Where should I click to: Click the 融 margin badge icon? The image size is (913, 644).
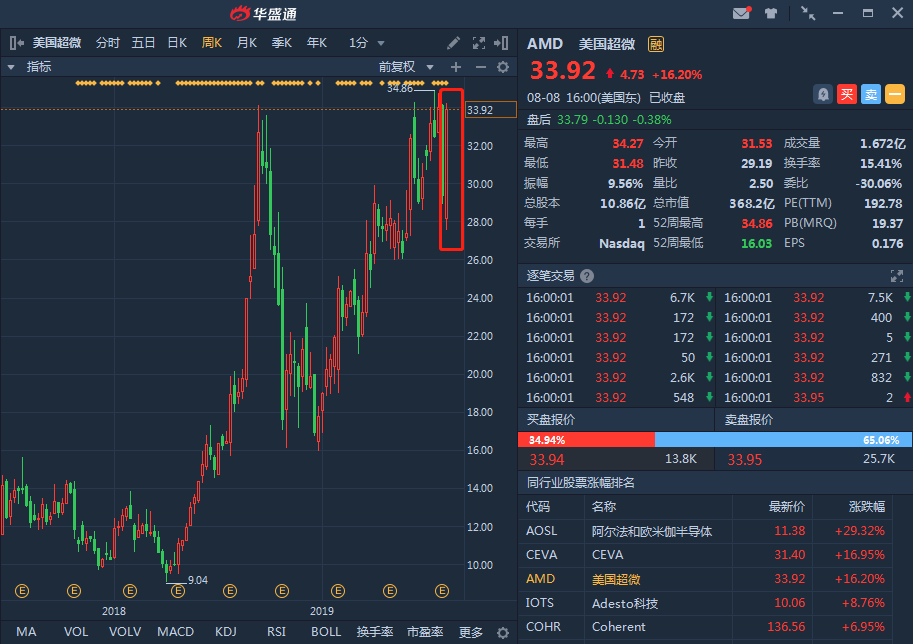pyautogui.click(x=656, y=44)
